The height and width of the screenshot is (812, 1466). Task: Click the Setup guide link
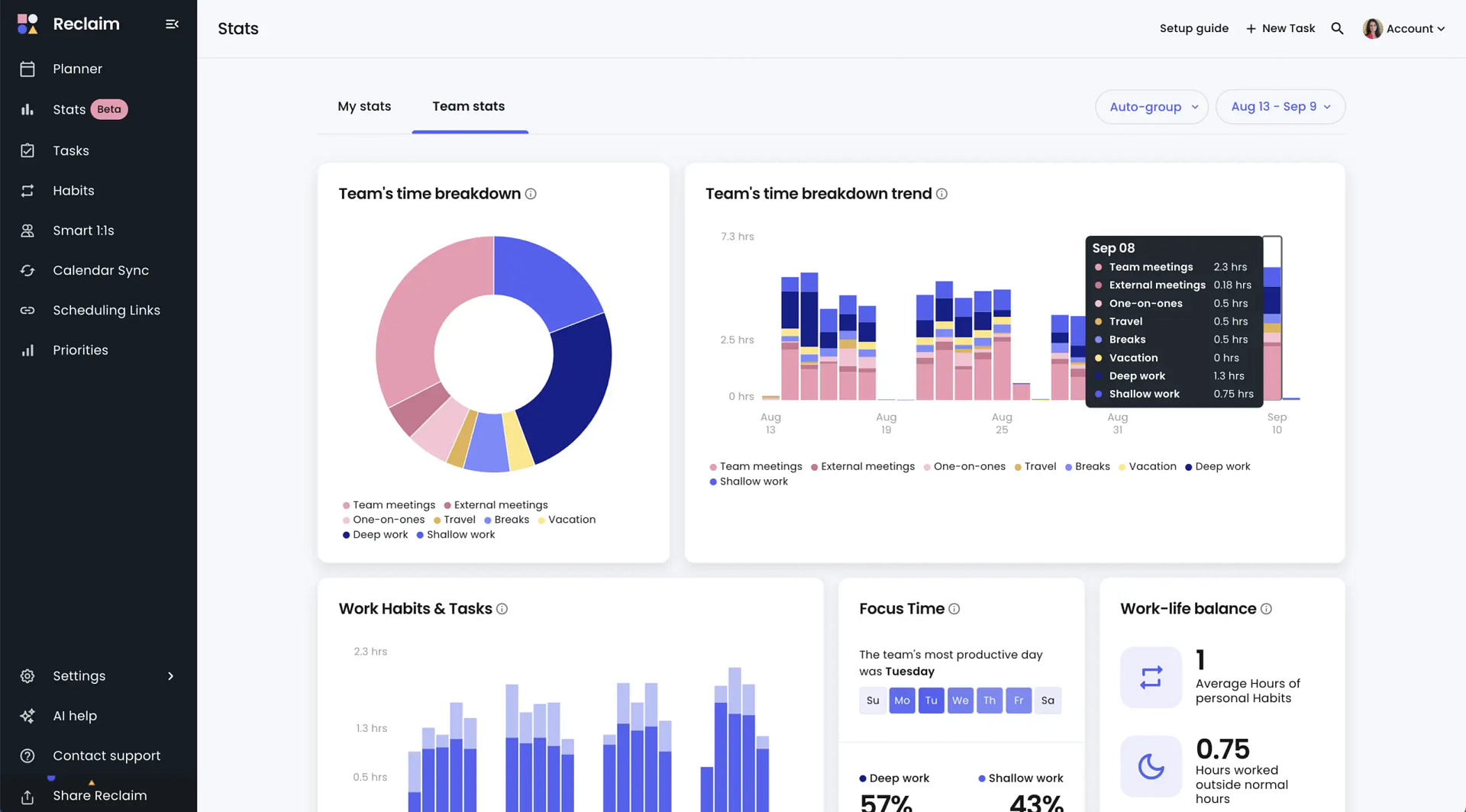coord(1194,28)
